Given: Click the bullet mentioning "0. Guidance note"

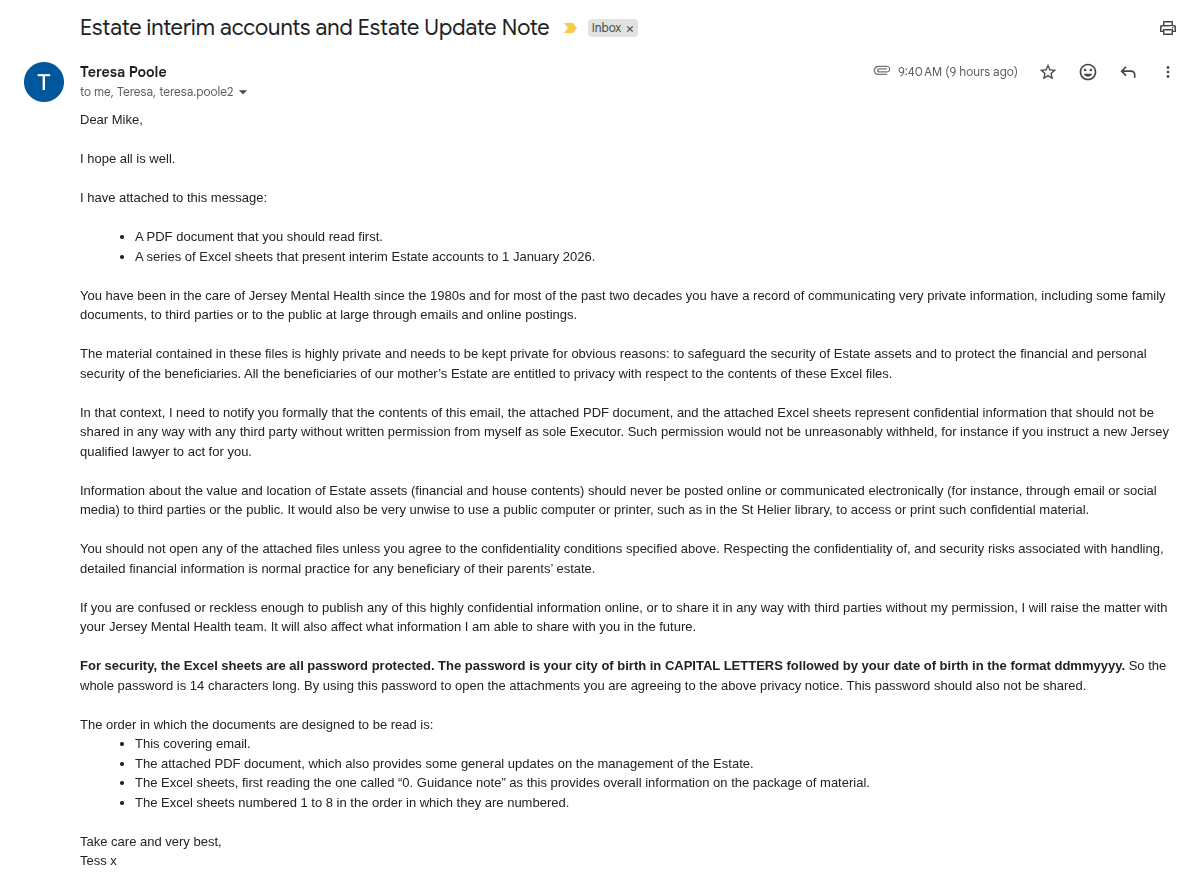Looking at the screenshot, I should coord(501,783).
